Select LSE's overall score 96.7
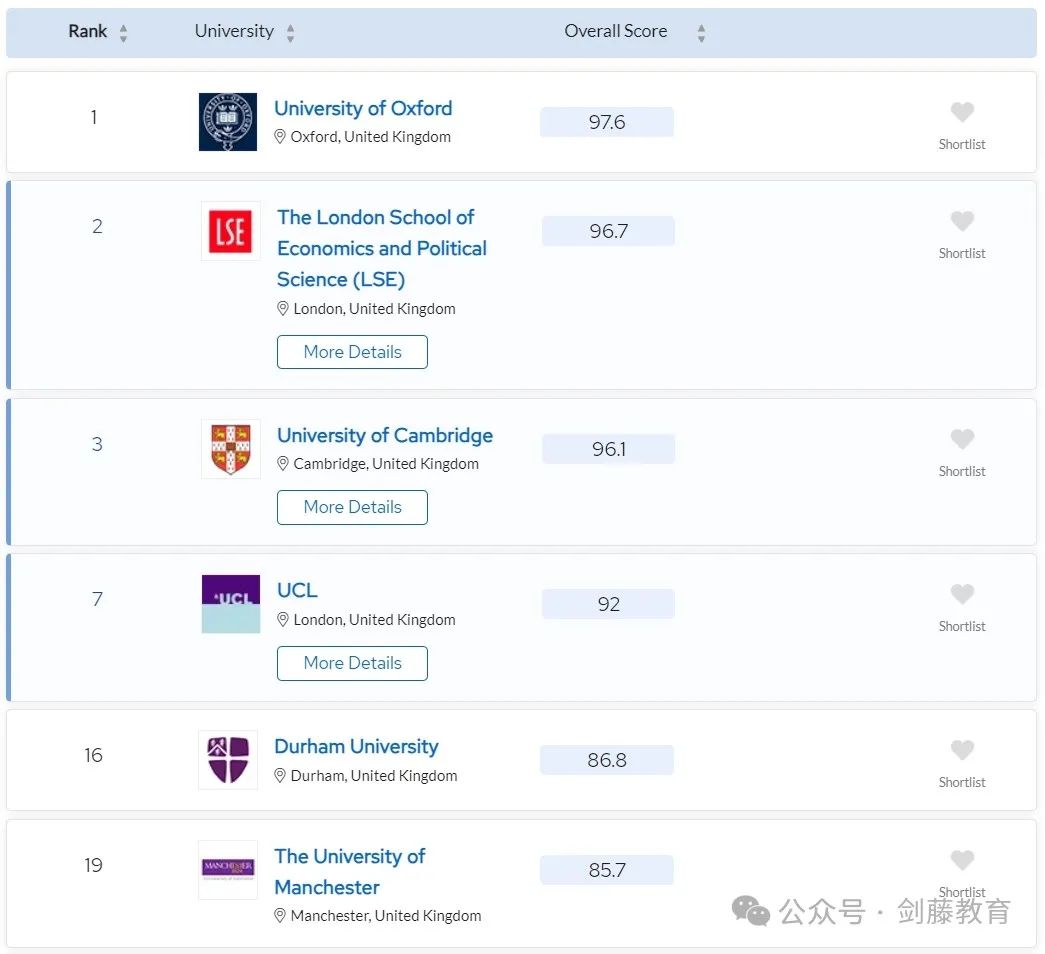1045x954 pixels. point(608,231)
